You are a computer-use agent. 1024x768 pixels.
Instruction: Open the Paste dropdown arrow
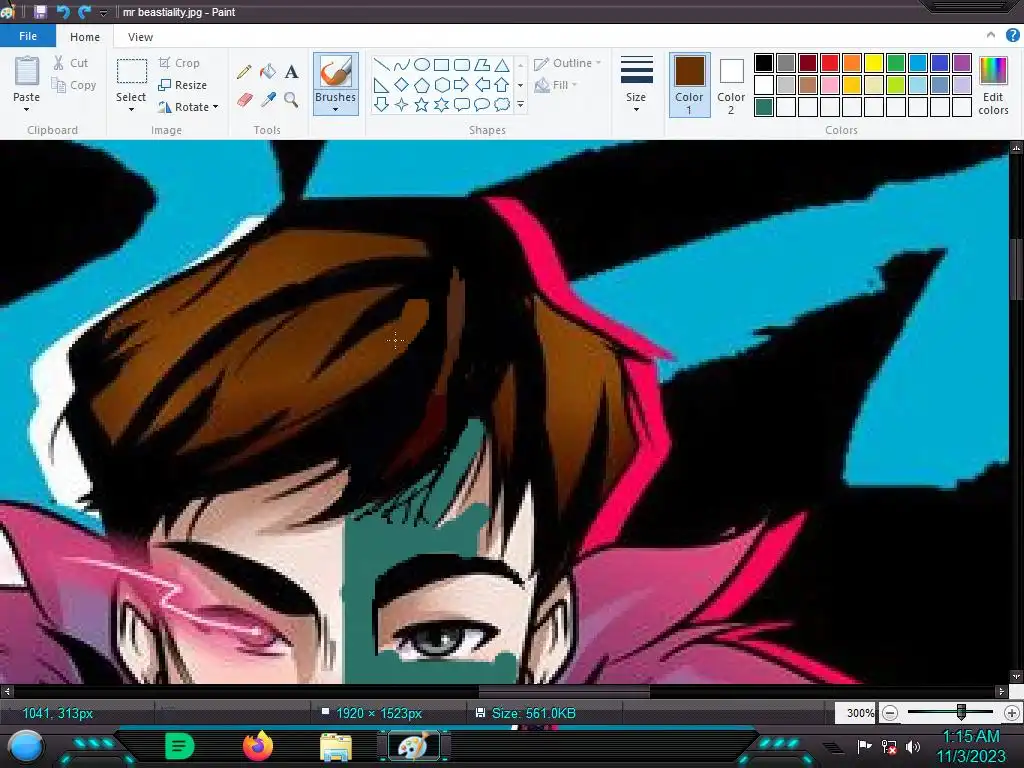[26, 110]
